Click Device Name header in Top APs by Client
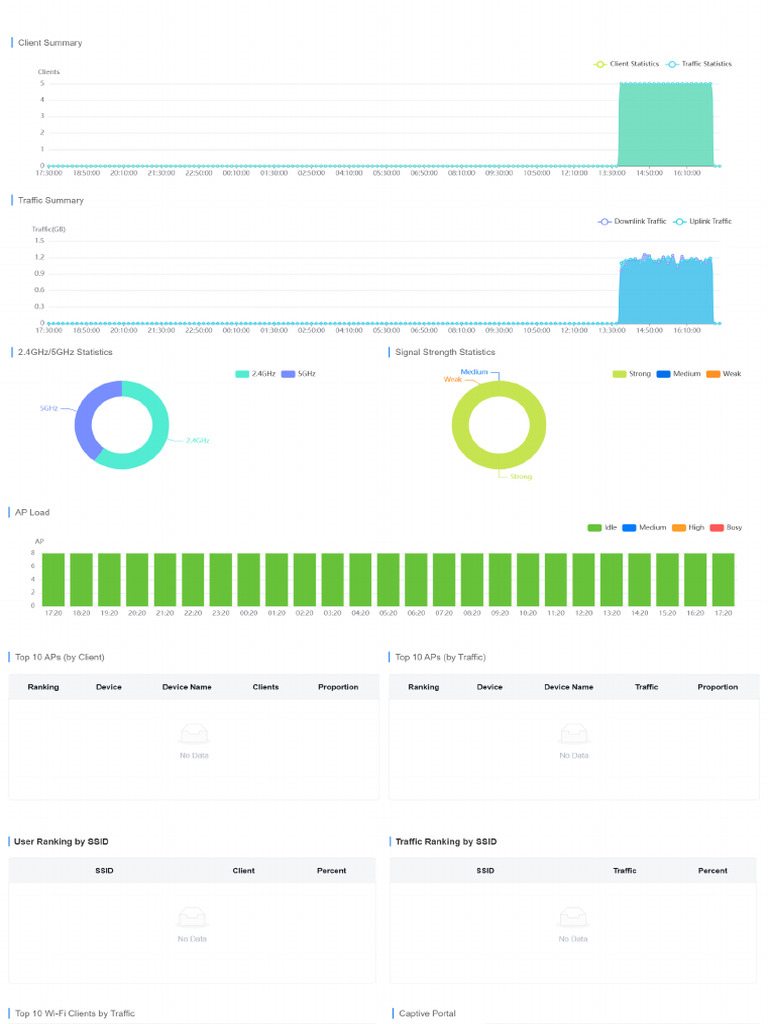 click(x=187, y=687)
